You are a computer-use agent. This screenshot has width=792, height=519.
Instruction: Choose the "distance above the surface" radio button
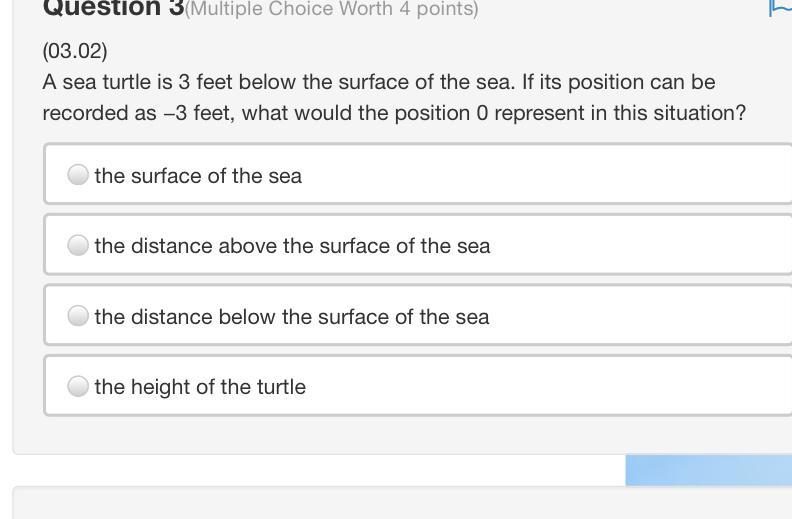pyautogui.click(x=78, y=245)
